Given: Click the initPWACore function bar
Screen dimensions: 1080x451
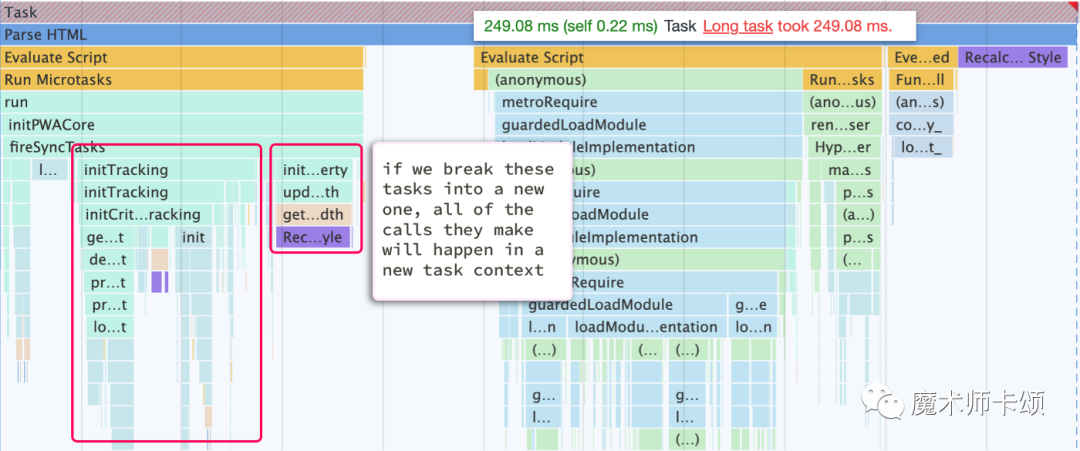Looking at the screenshot, I should coord(180,125).
